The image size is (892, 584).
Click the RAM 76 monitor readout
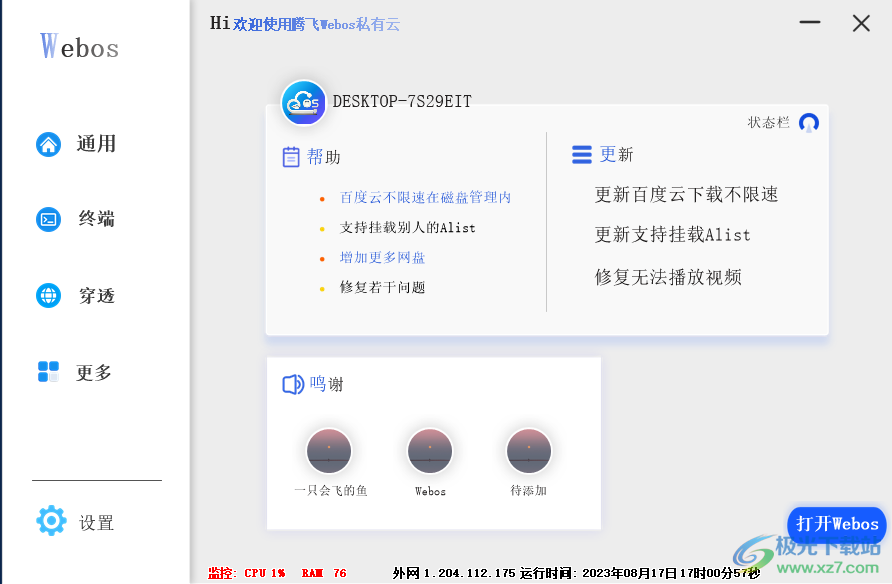(x=324, y=573)
